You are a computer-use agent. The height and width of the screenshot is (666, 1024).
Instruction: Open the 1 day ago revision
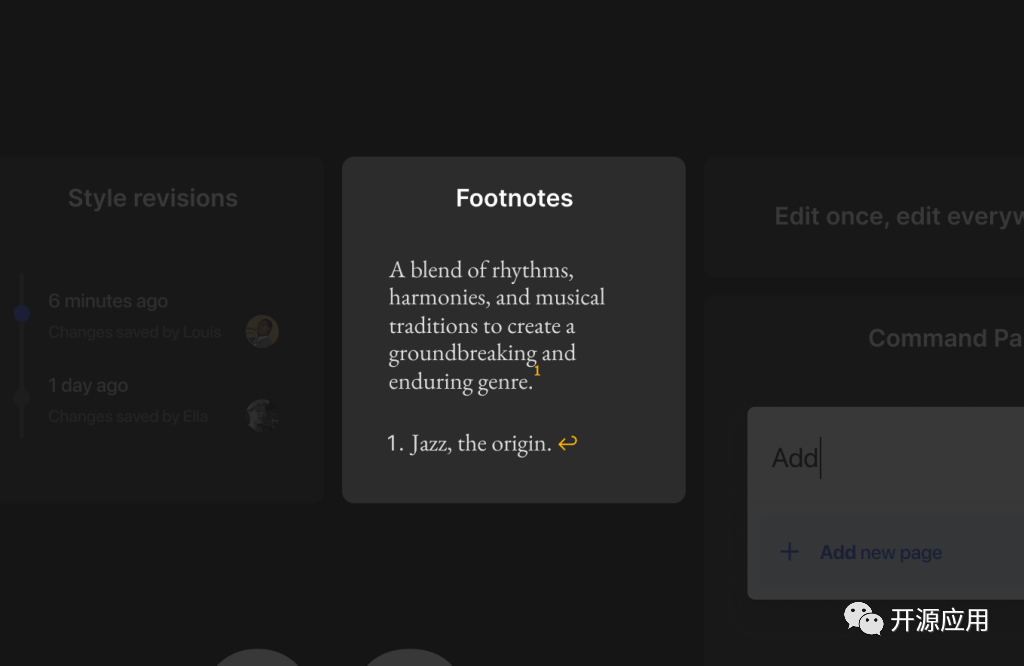(x=88, y=385)
